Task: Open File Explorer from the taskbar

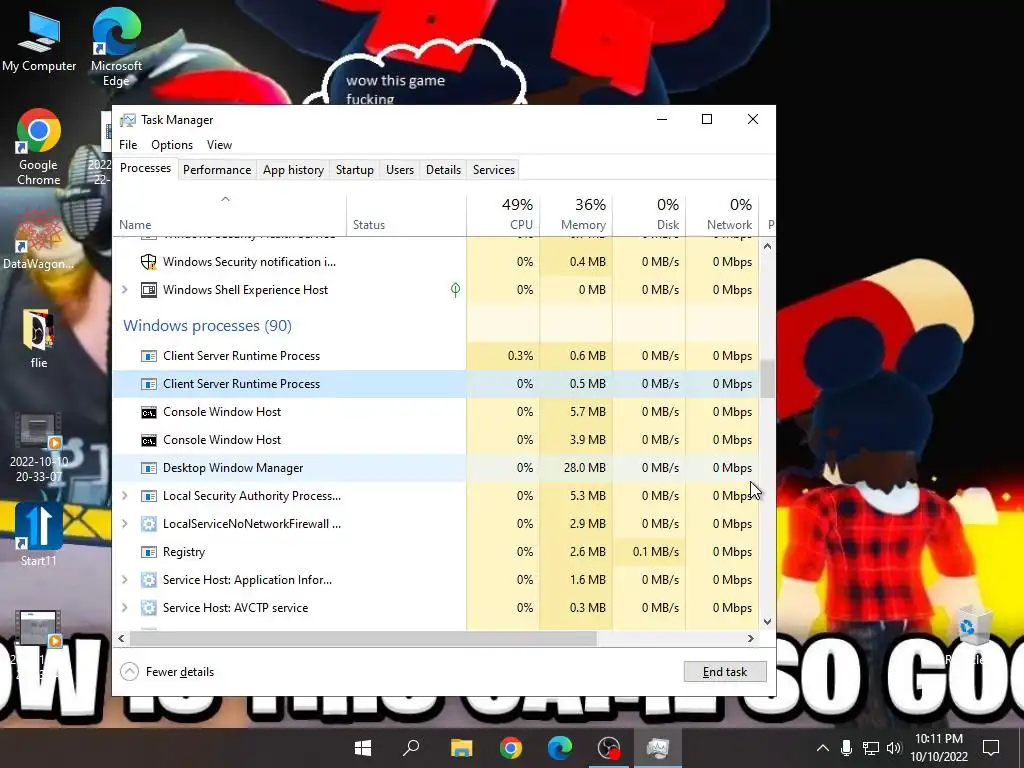Action: 461,747
